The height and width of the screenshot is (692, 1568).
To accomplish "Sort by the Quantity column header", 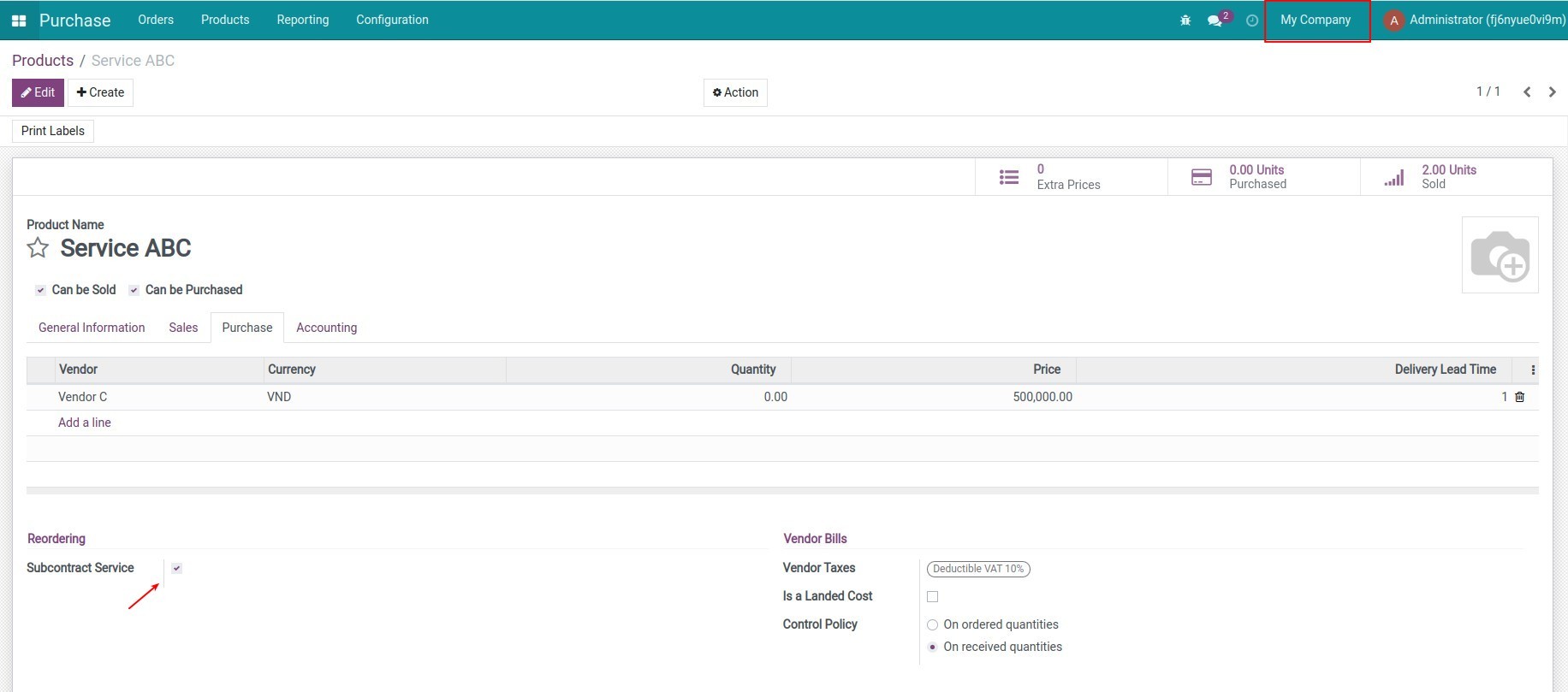I will [x=648, y=370].
